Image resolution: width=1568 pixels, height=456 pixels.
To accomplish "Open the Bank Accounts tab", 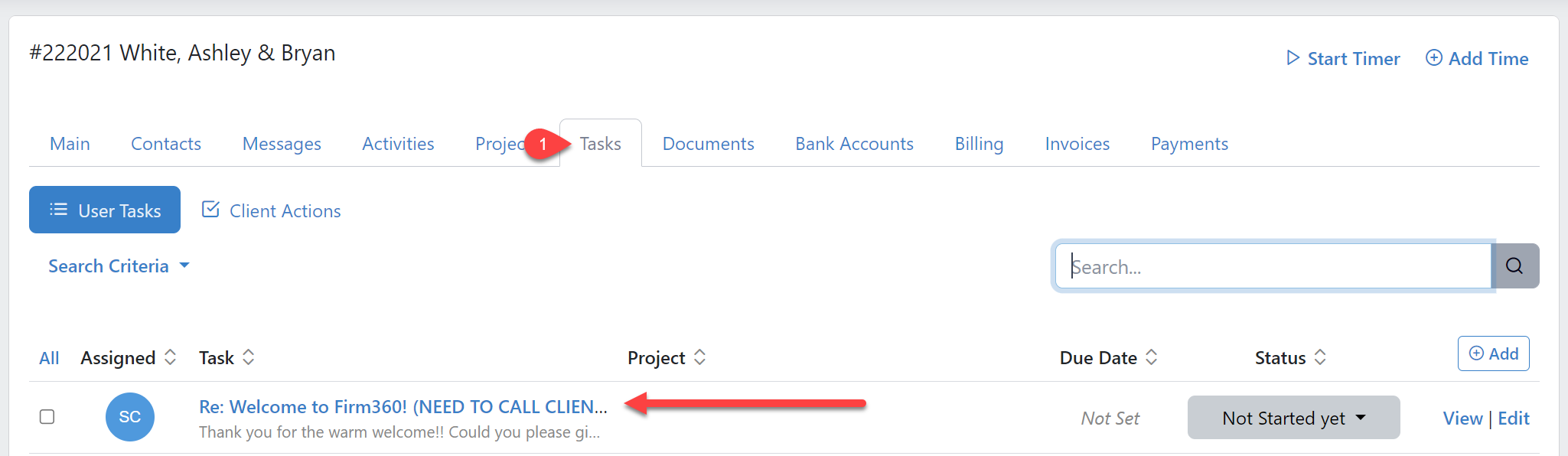I will pos(854,143).
